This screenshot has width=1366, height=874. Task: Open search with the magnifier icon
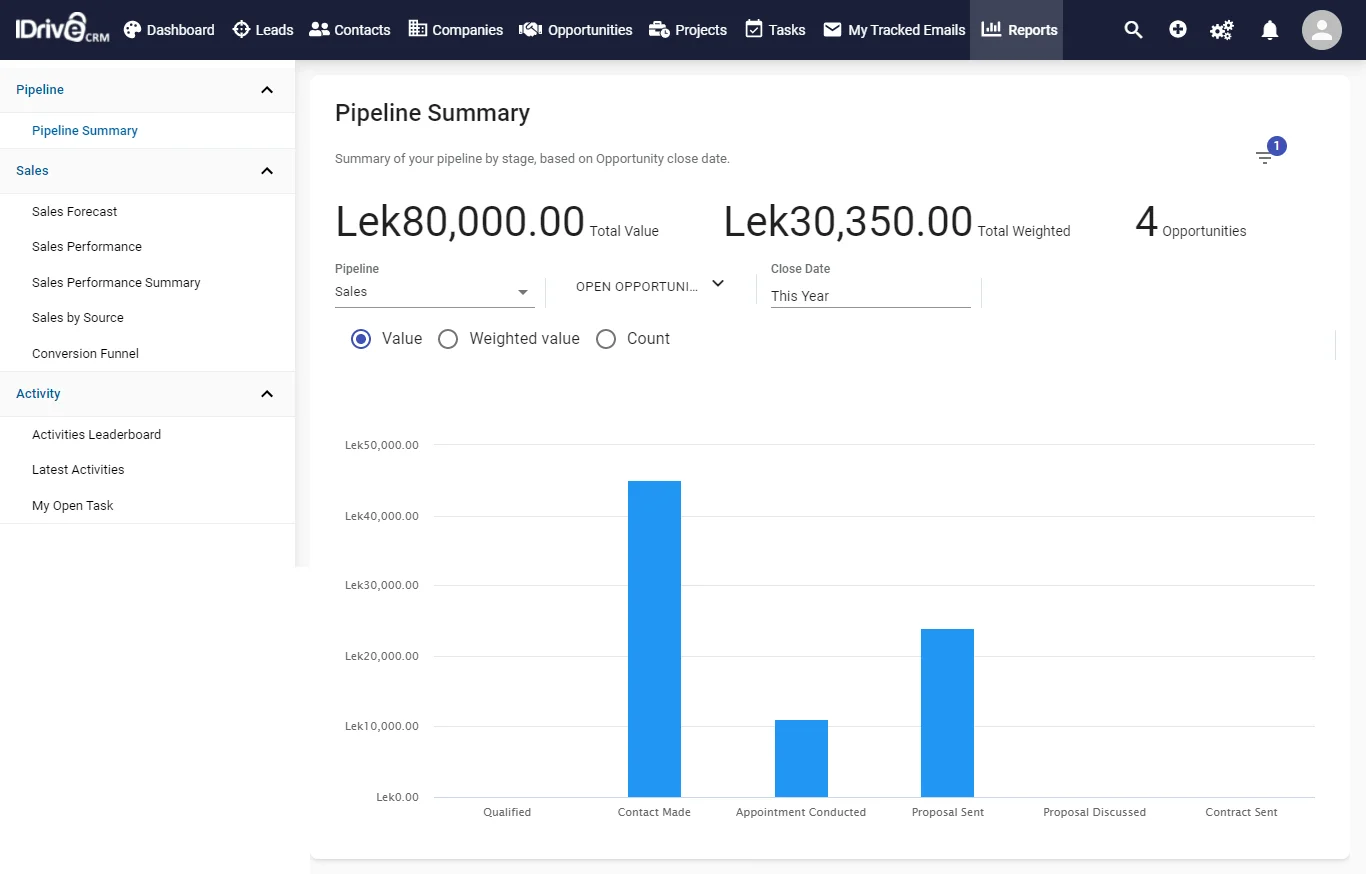pos(1133,30)
